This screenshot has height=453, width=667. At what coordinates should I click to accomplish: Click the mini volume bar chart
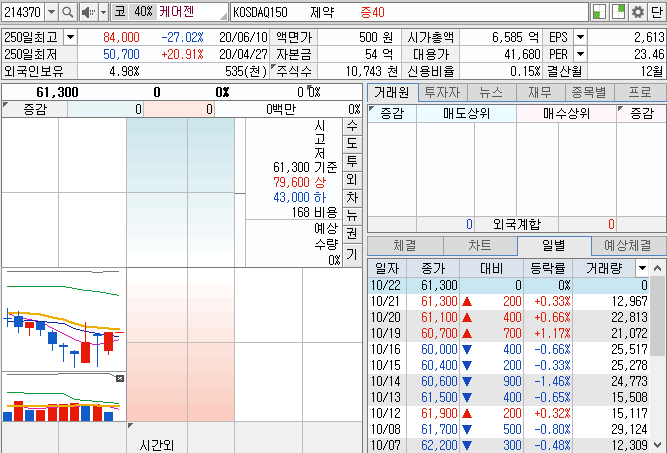pyautogui.click(x=64, y=397)
